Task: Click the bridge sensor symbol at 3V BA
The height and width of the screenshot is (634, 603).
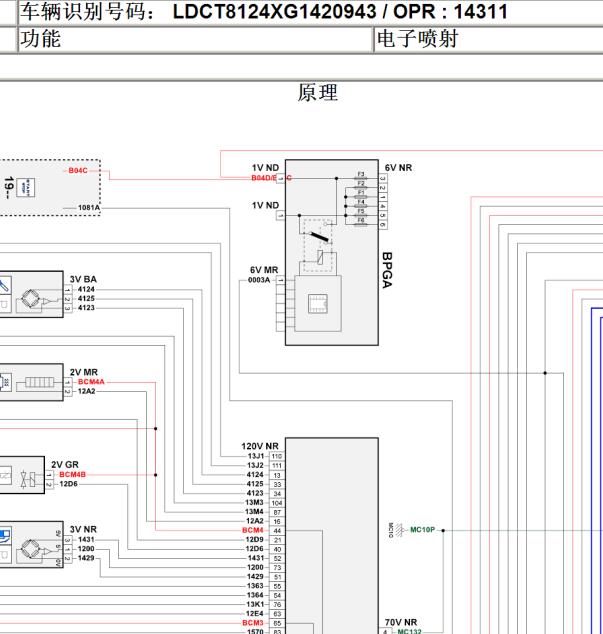Action: click(31, 299)
